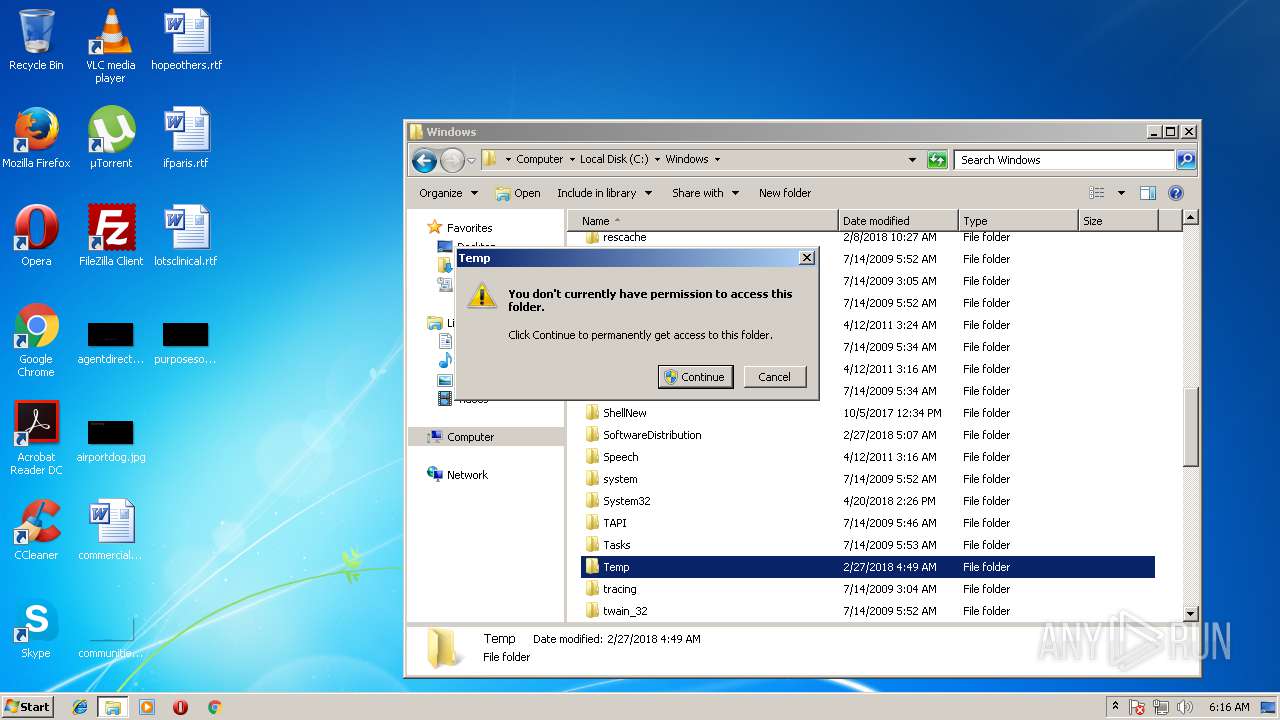Expand Include in library dropdown

[604, 193]
